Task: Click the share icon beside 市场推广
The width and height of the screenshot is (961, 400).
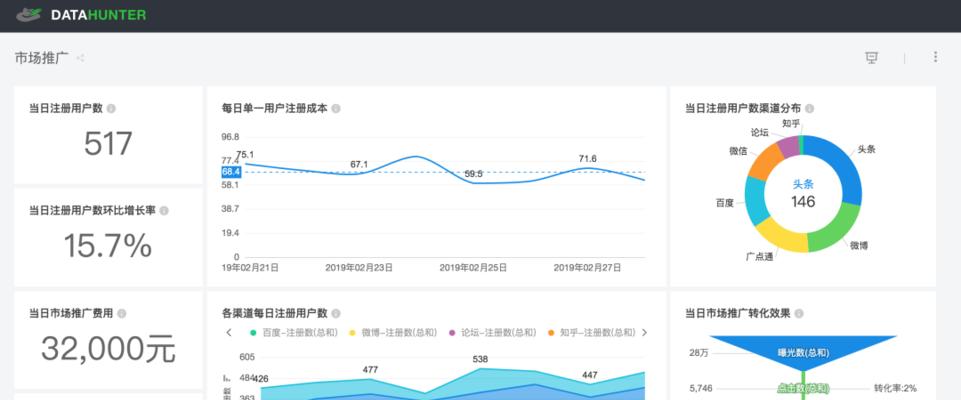Action: [x=80, y=58]
